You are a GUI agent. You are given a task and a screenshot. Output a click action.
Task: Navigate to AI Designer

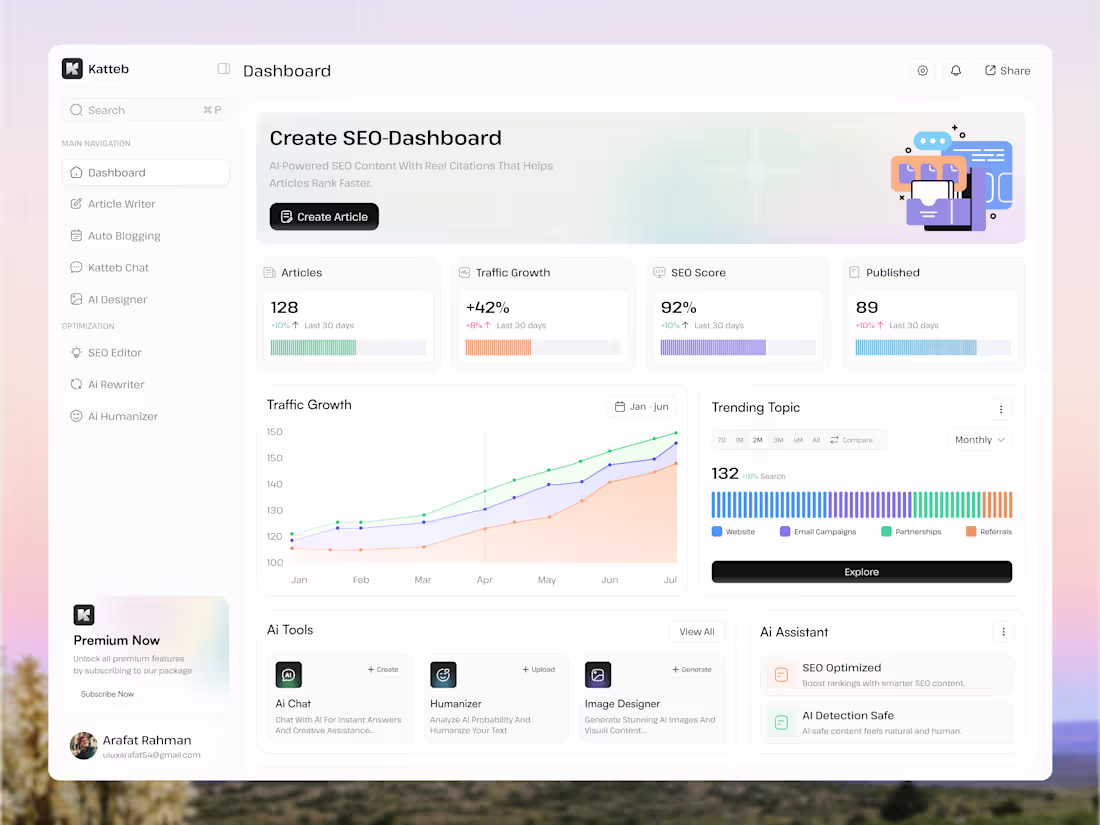(x=145, y=300)
